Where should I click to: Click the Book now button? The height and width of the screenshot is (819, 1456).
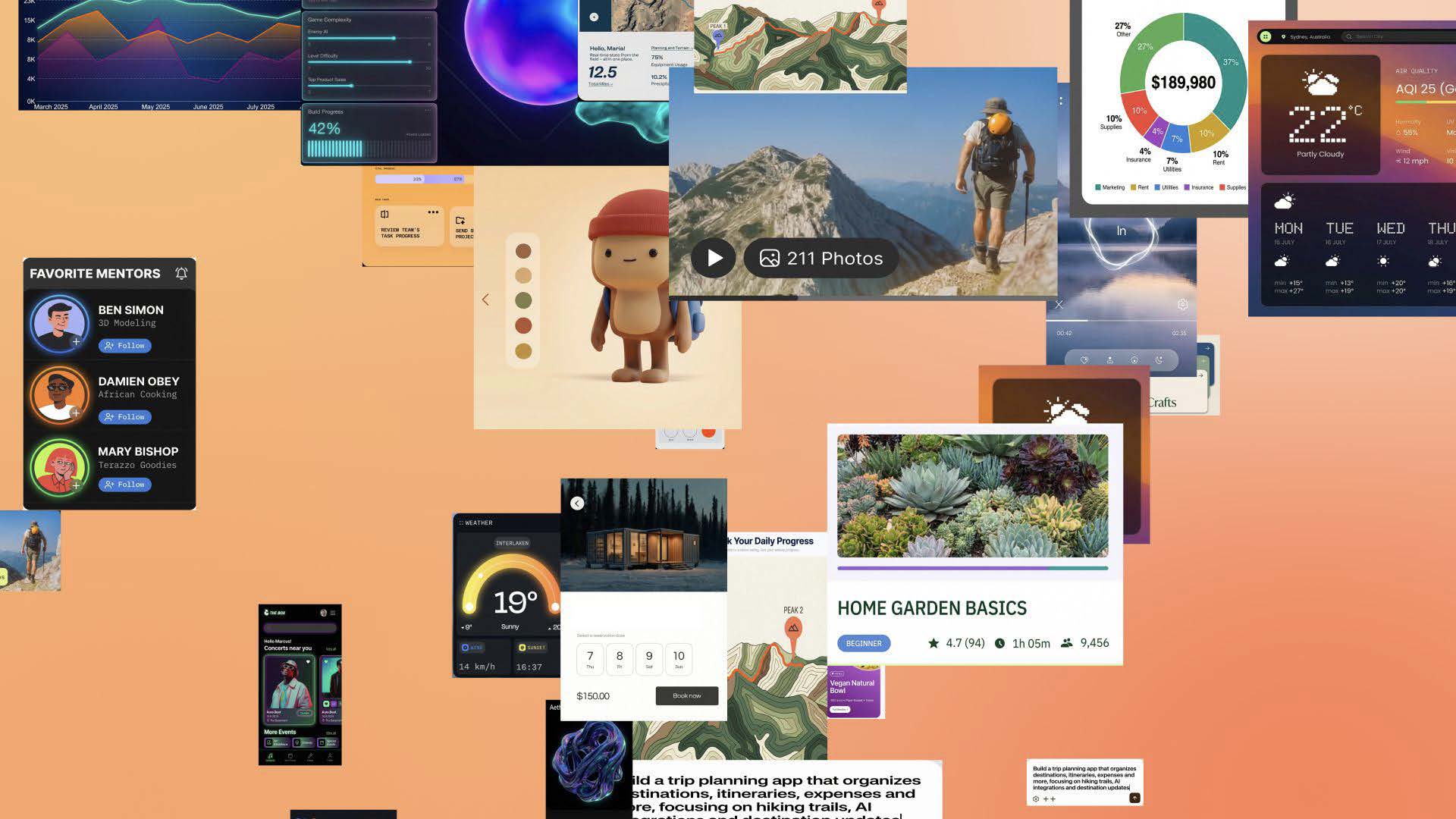[x=686, y=695]
